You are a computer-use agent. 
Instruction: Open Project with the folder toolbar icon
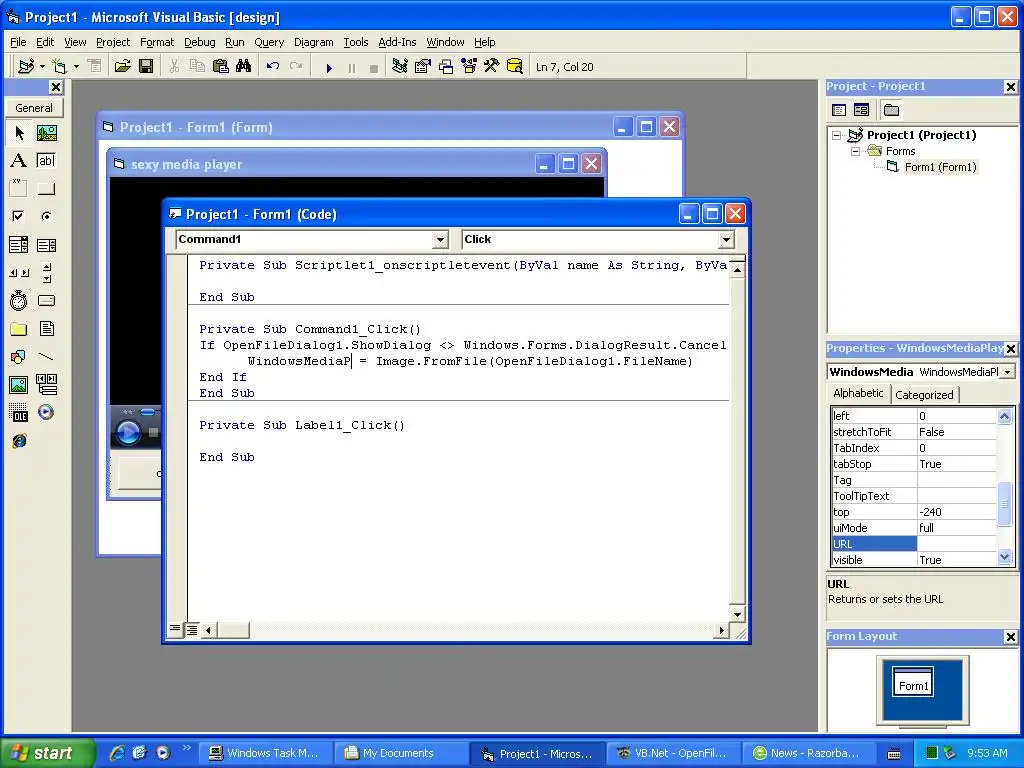pos(122,67)
